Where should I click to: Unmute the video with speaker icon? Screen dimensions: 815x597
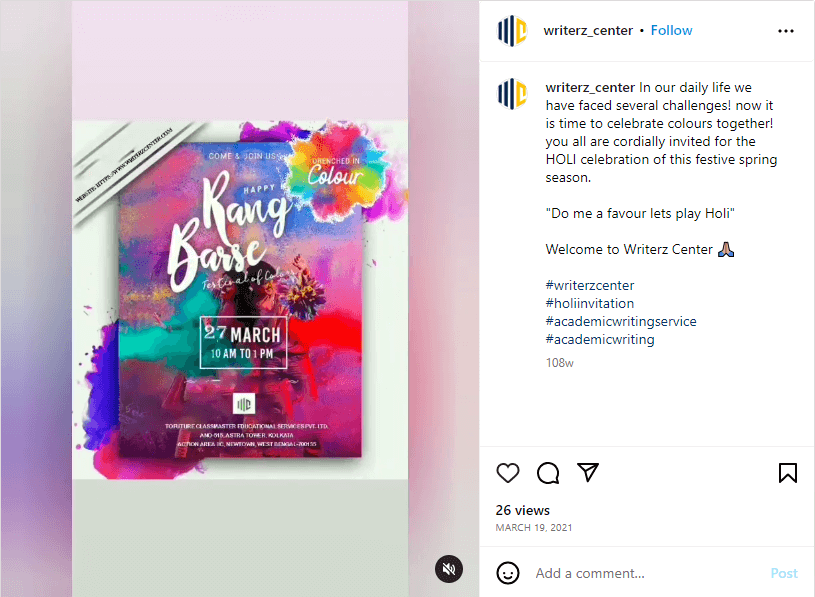click(x=449, y=569)
